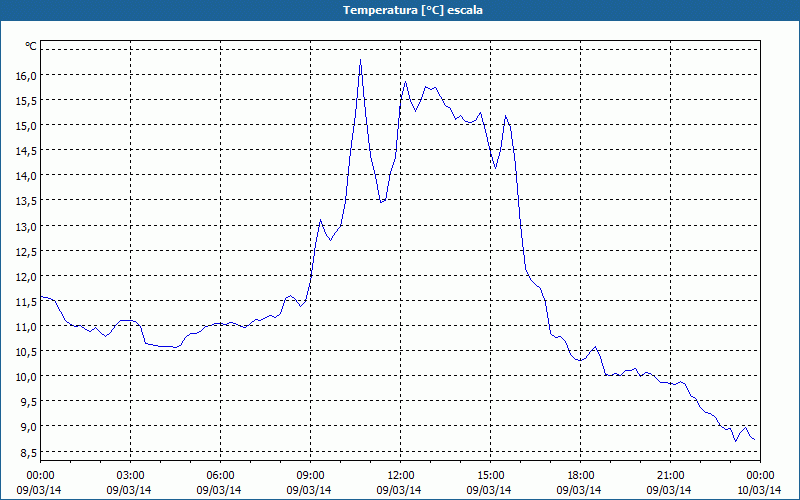800x500 pixels.
Task: Click the 9,0 y-axis value
Action: (x=29, y=427)
